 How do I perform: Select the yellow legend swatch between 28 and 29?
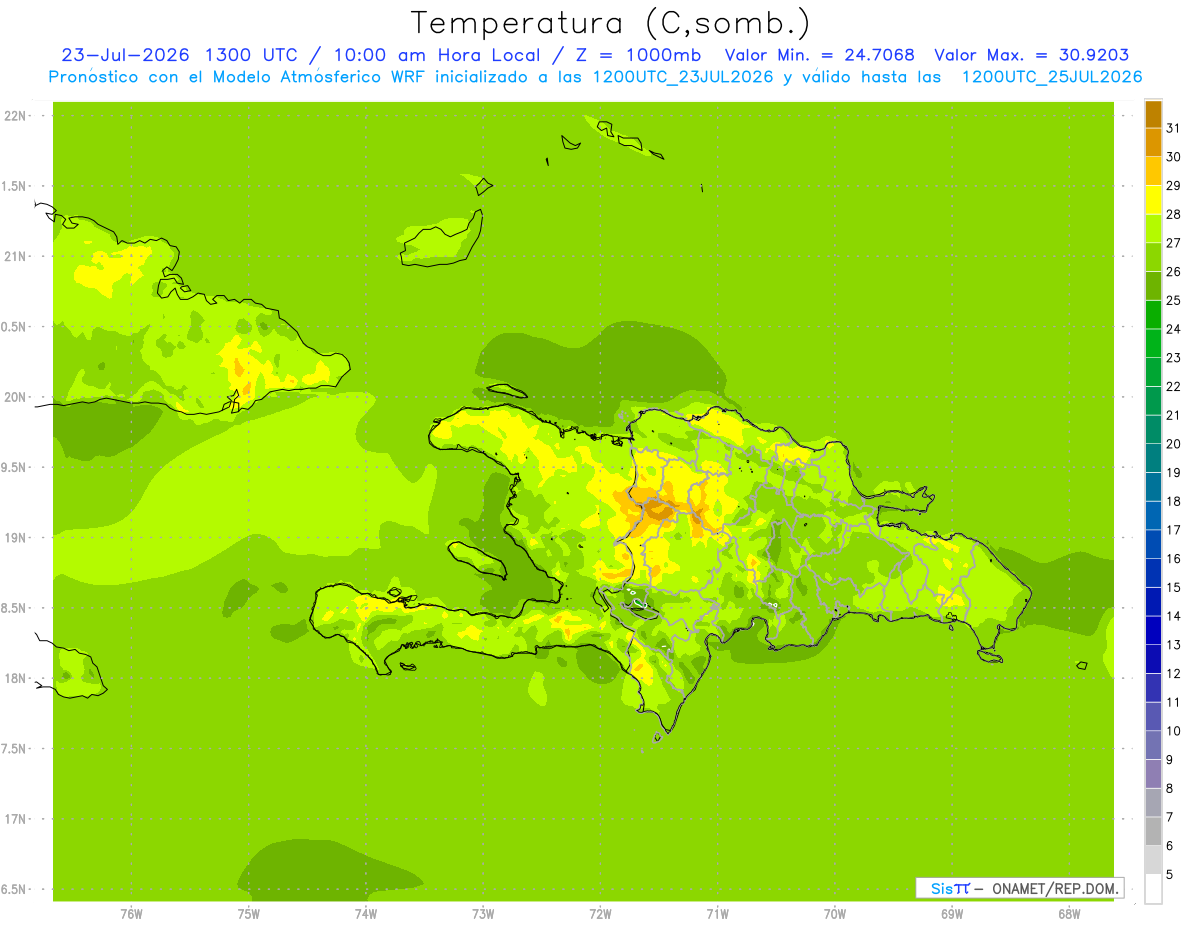pyautogui.click(x=1153, y=200)
